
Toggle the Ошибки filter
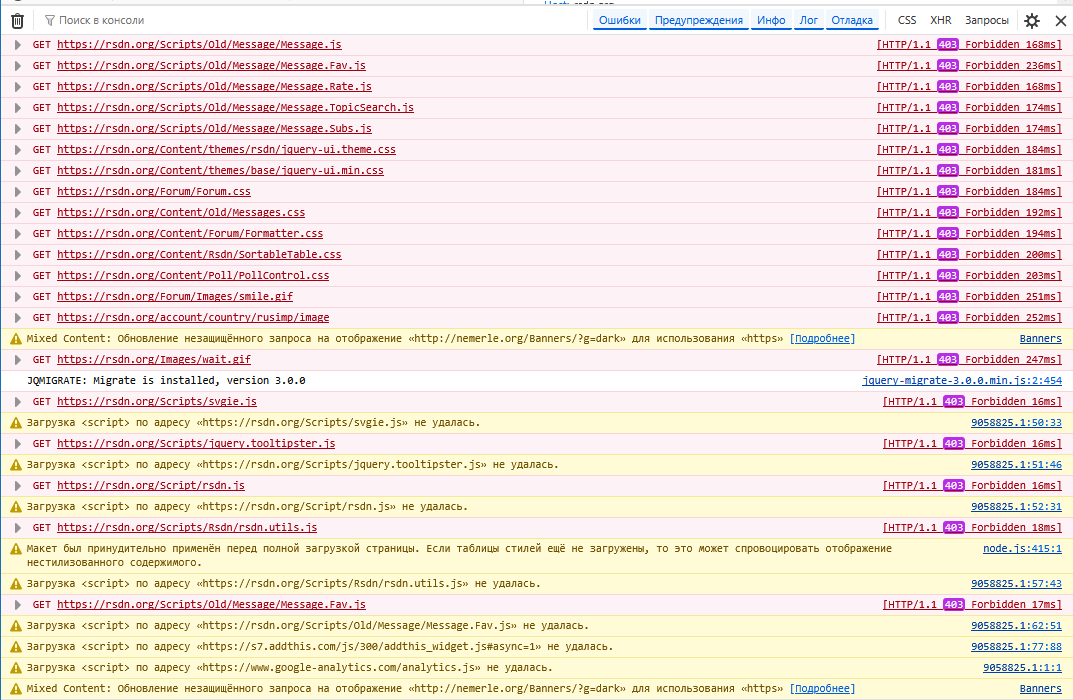pyautogui.click(x=619, y=20)
